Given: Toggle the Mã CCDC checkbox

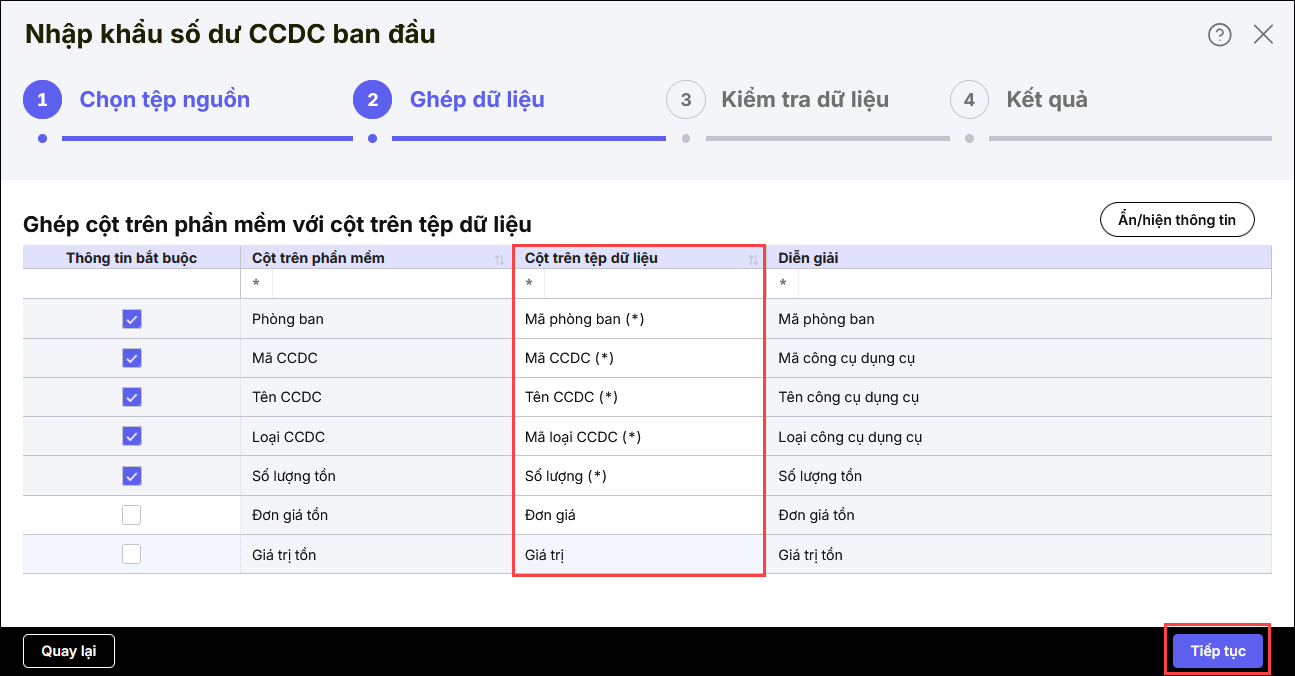Looking at the screenshot, I should [x=132, y=358].
